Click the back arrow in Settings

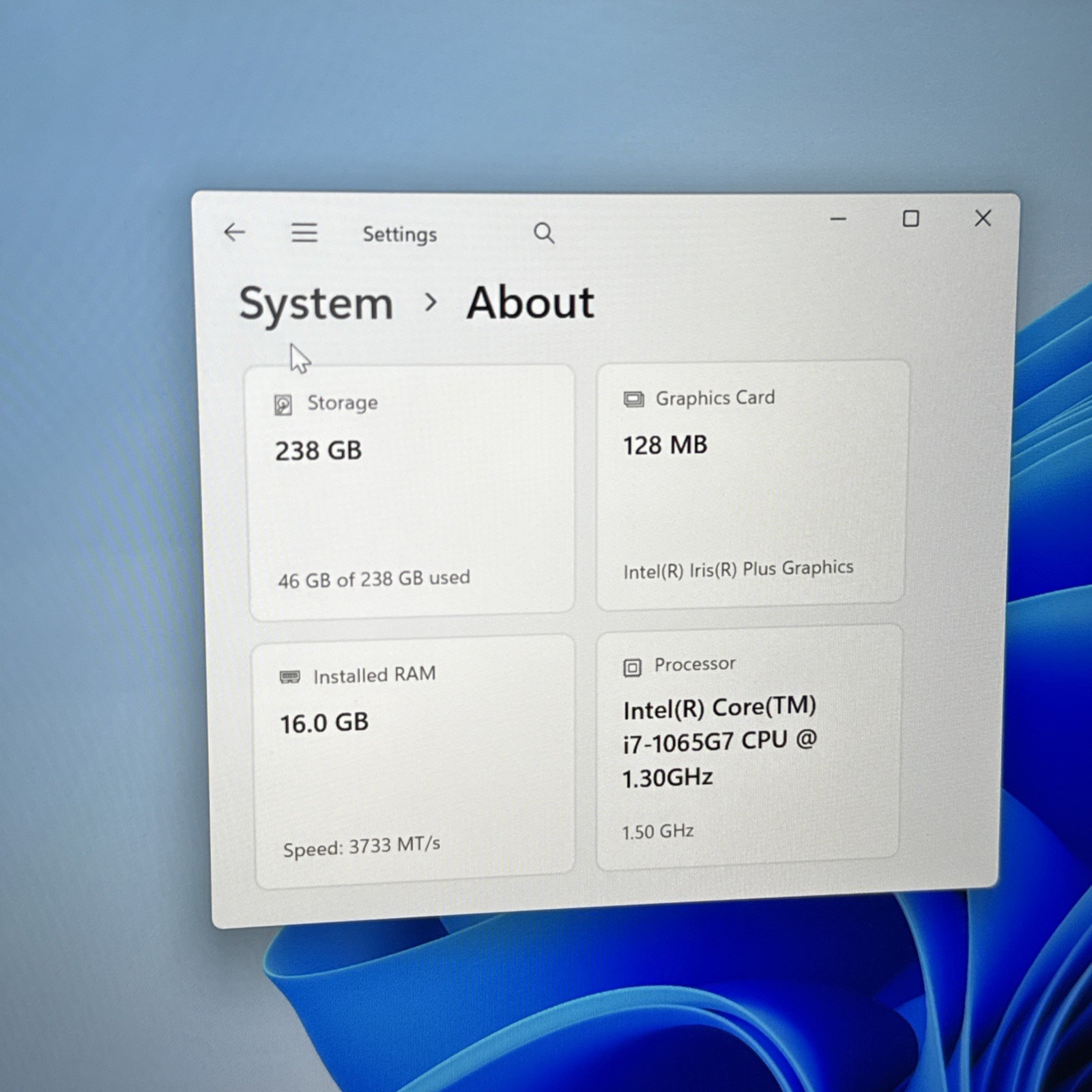[x=235, y=233]
